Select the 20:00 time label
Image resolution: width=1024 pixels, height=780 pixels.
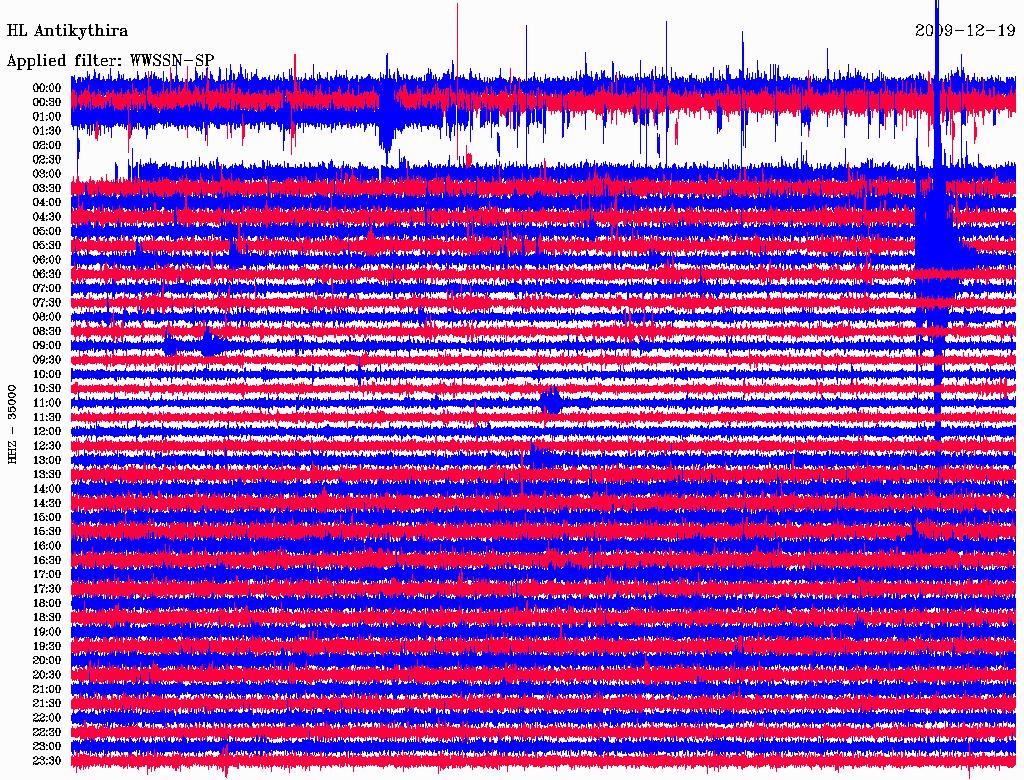pyautogui.click(x=47, y=660)
